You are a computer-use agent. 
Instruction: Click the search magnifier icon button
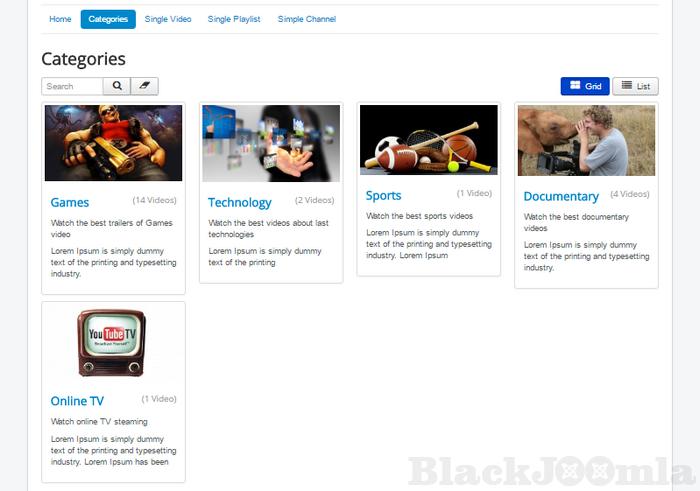pyautogui.click(x=117, y=86)
